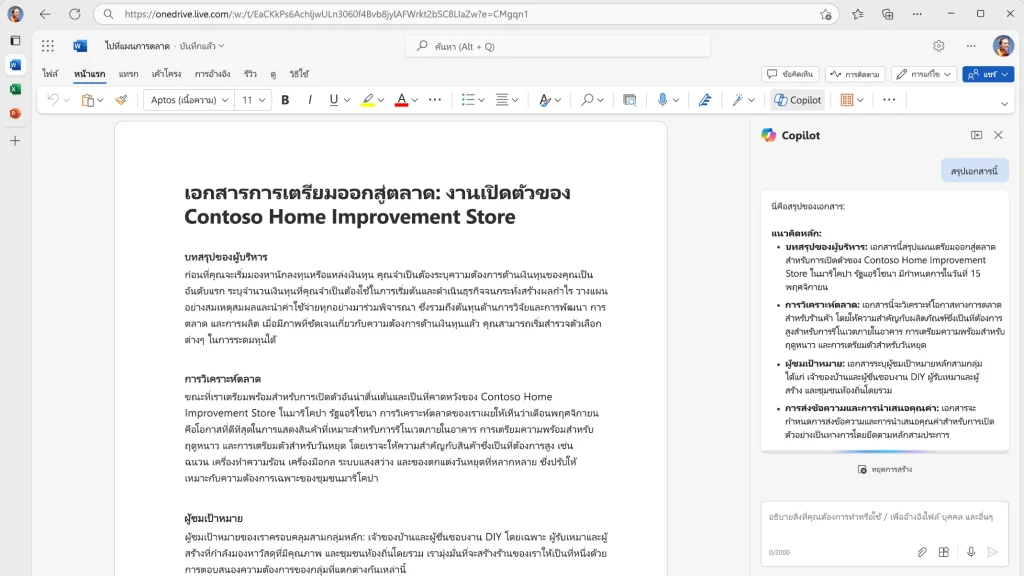The height and width of the screenshot is (576, 1024).
Task: Click the microphone icon in Copilot input
Action: 971,552
